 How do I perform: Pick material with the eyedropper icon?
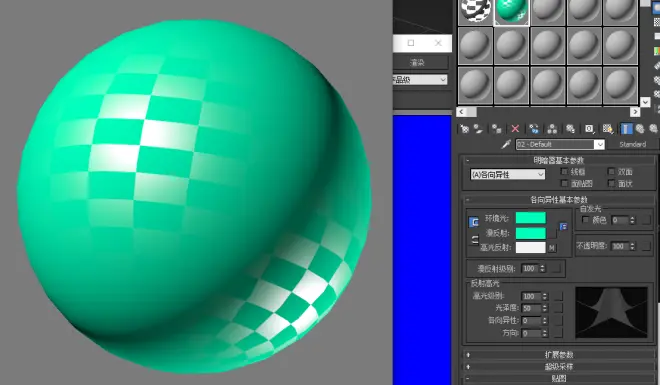(x=506, y=144)
